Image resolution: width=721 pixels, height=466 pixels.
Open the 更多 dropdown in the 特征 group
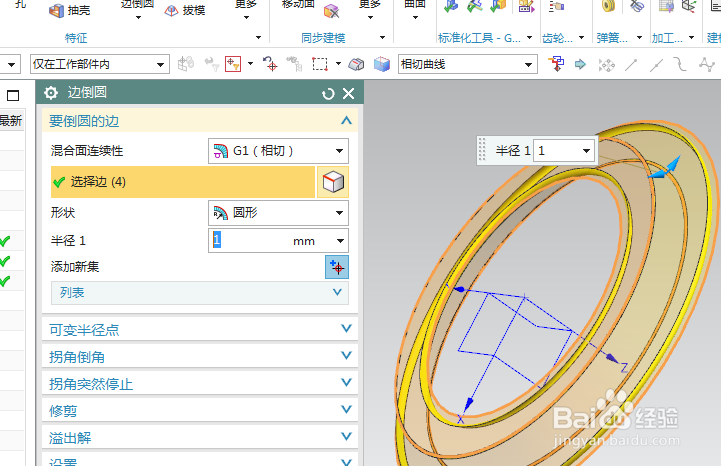point(246,17)
